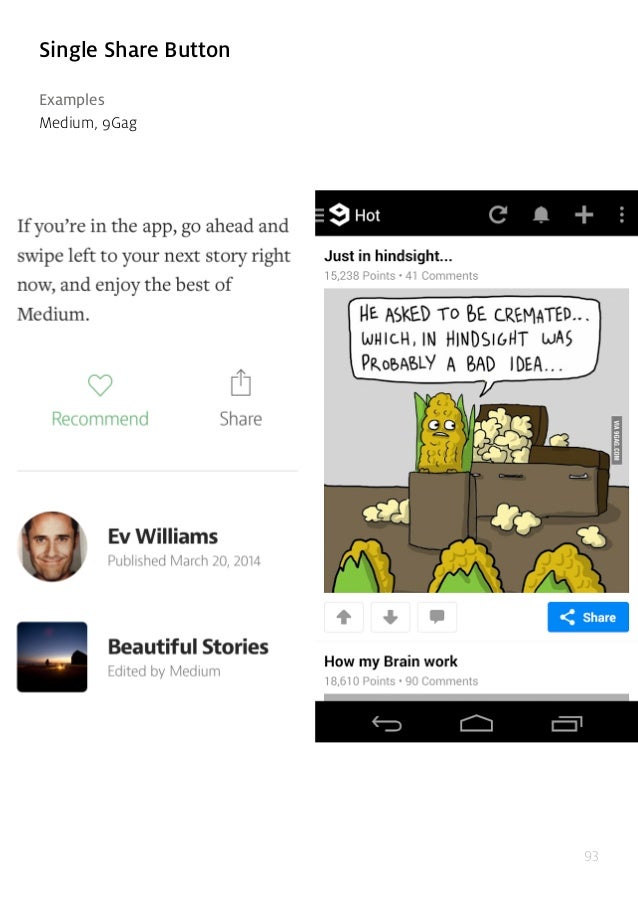Tap the Recommend heart icon
This screenshot has width=638, height=903.
click(100, 385)
